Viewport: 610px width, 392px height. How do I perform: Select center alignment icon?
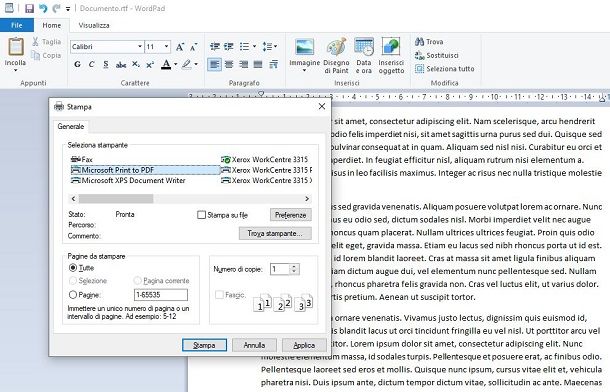click(x=229, y=64)
